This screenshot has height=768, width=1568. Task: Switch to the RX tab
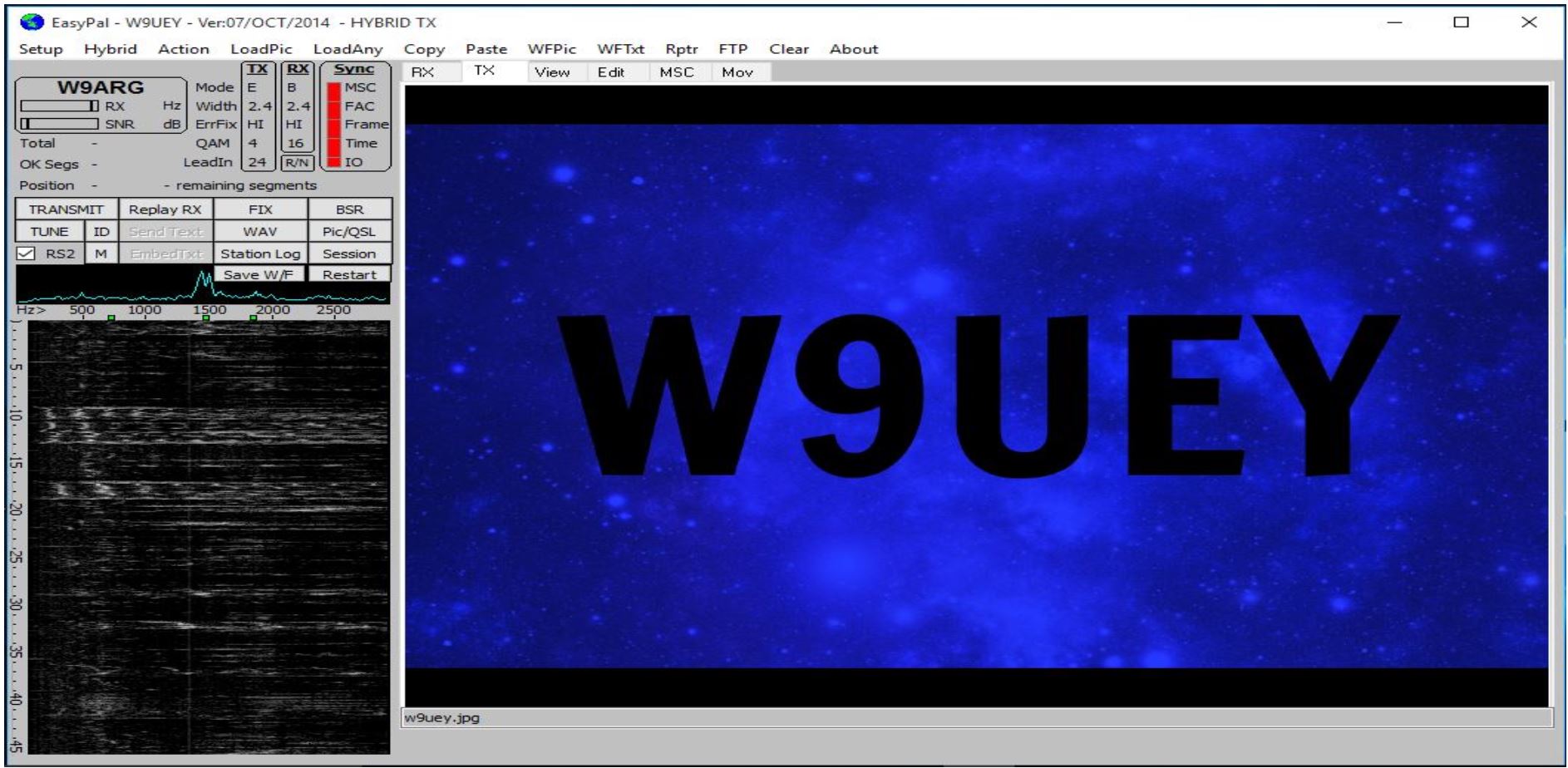click(x=423, y=72)
